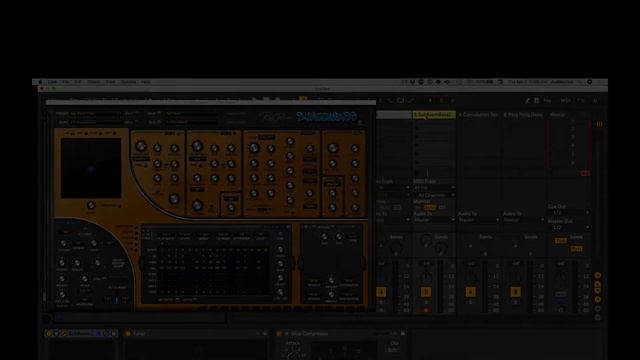Image resolution: width=640 pixels, height=360 pixels.
Task: Set Monitor to Off
Action: click(442, 207)
